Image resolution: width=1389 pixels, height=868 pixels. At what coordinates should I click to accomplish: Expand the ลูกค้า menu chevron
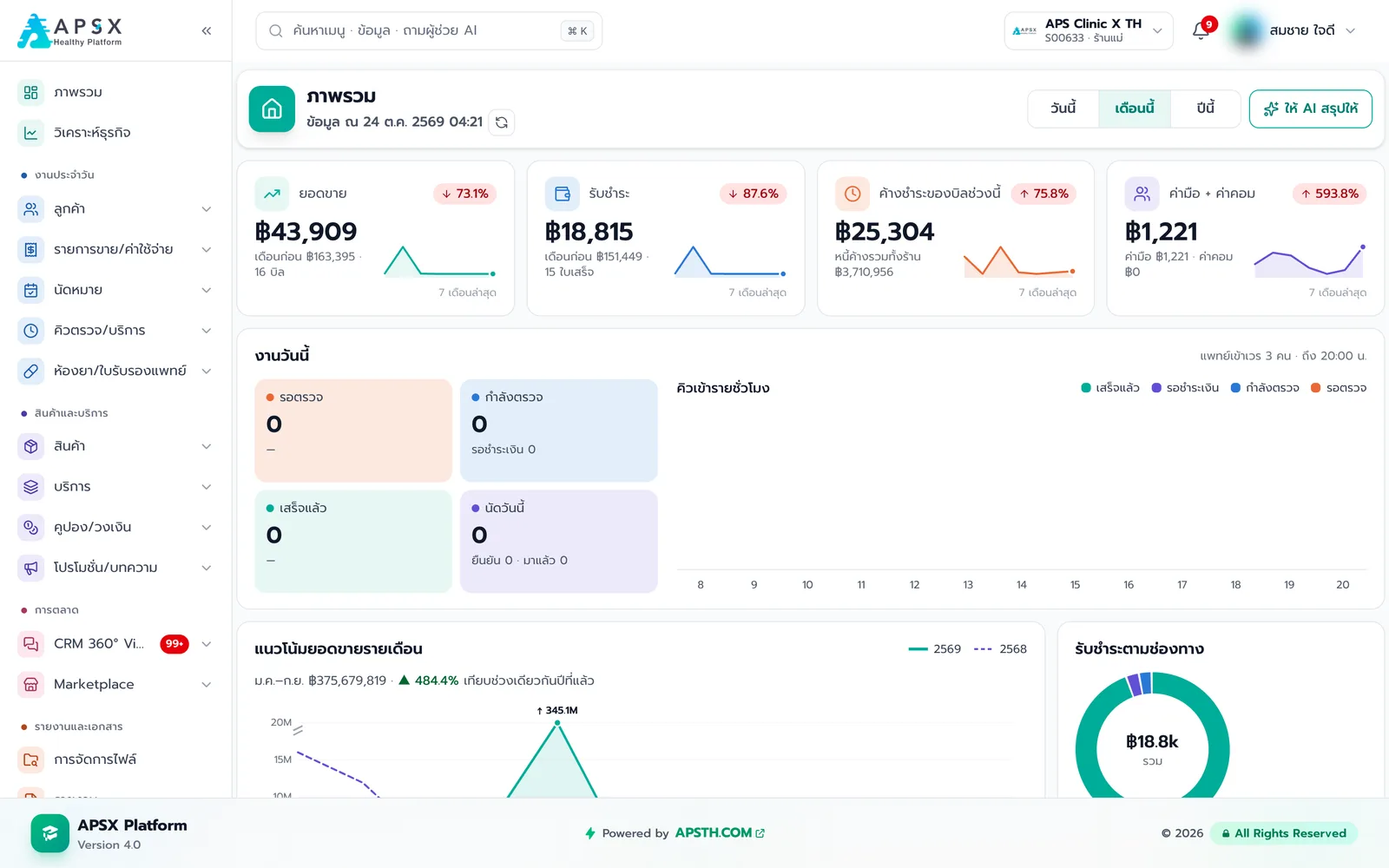tap(207, 209)
